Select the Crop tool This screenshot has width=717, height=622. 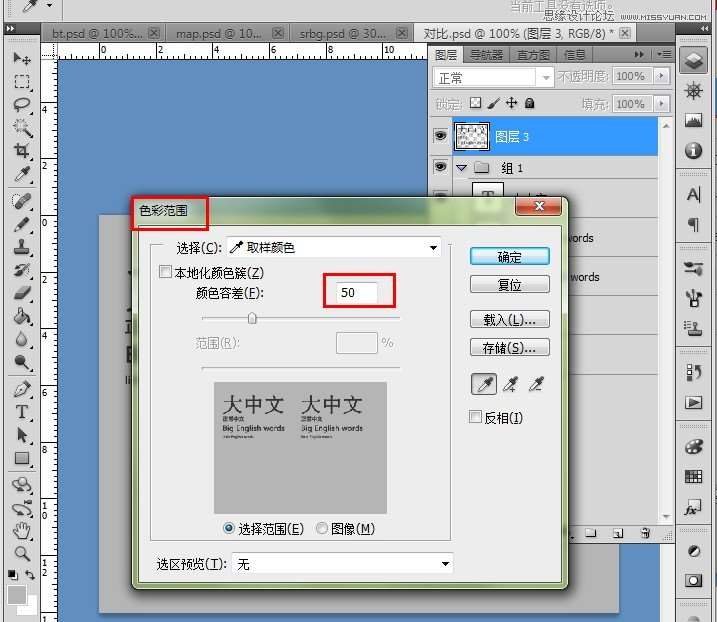pos(22,150)
